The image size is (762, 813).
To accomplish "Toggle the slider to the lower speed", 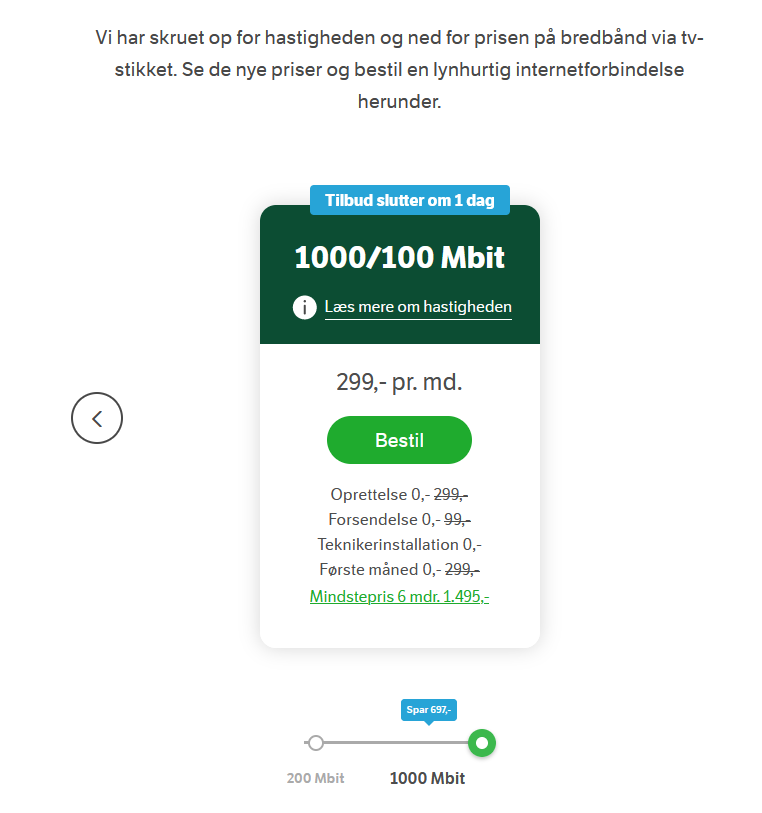I will coord(316,743).
